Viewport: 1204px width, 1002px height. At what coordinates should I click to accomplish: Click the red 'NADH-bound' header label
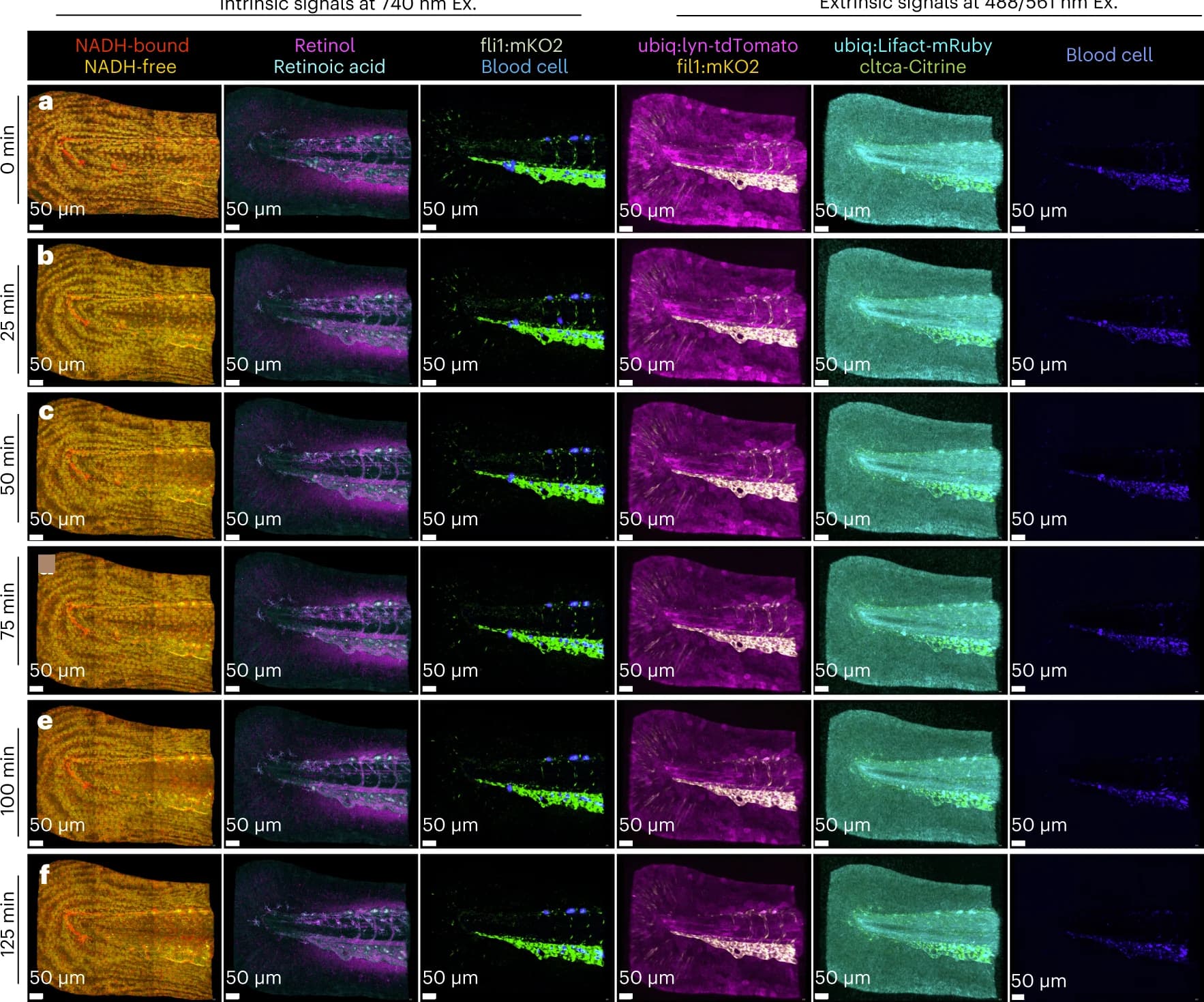tap(132, 45)
